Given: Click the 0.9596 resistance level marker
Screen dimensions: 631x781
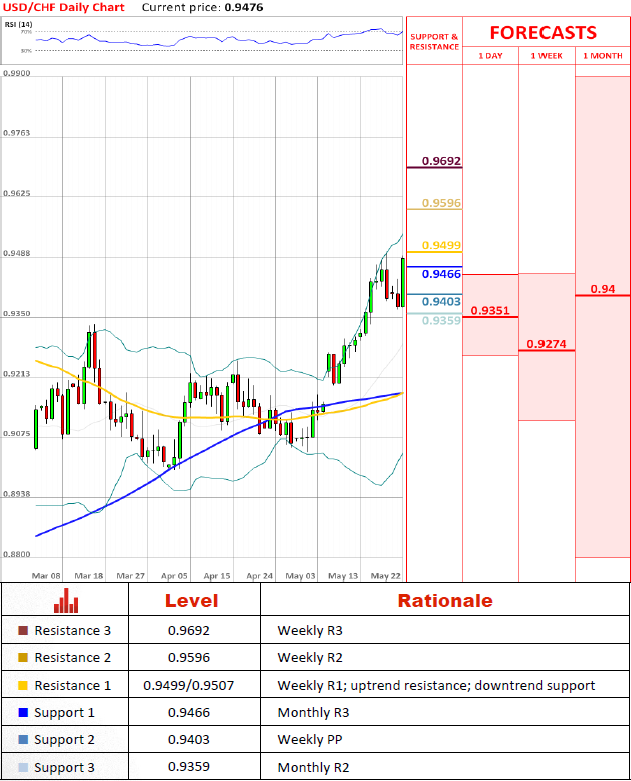Looking at the screenshot, I should click(441, 203).
